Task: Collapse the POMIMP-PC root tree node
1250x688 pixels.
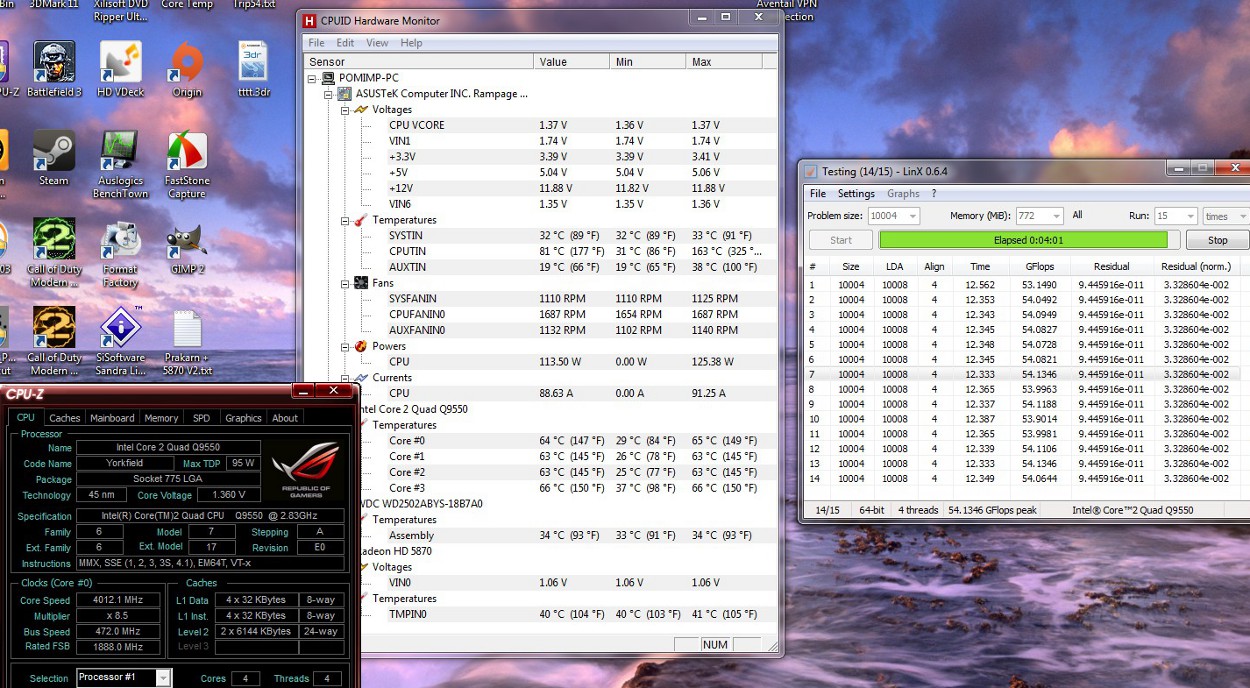Action: (x=313, y=78)
